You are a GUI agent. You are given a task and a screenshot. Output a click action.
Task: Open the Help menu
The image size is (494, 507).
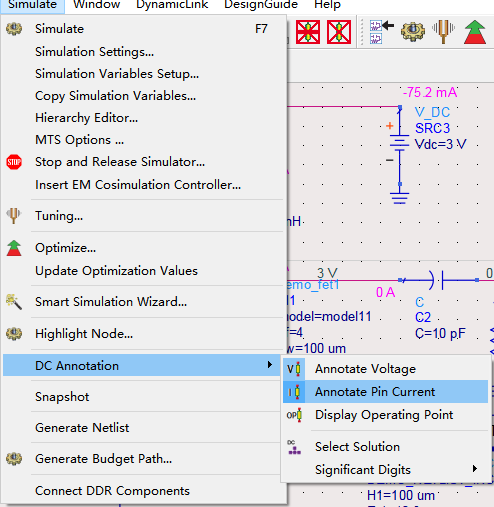[x=327, y=5]
